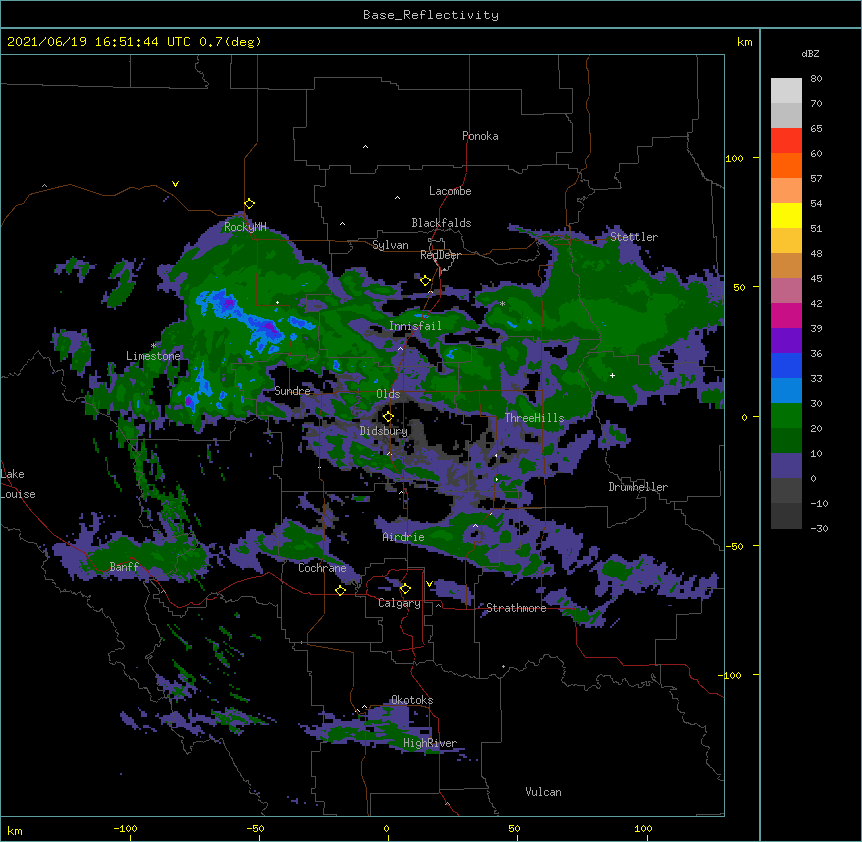This screenshot has height=842, width=862.
Task: Click the Banff map label
Action: tap(124, 567)
